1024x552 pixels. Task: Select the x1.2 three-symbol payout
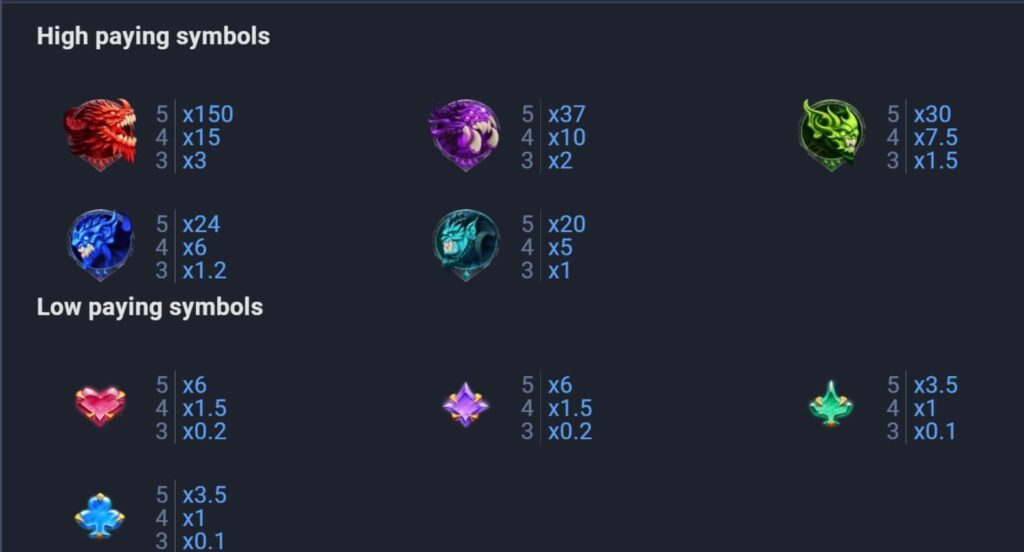[x=204, y=270]
